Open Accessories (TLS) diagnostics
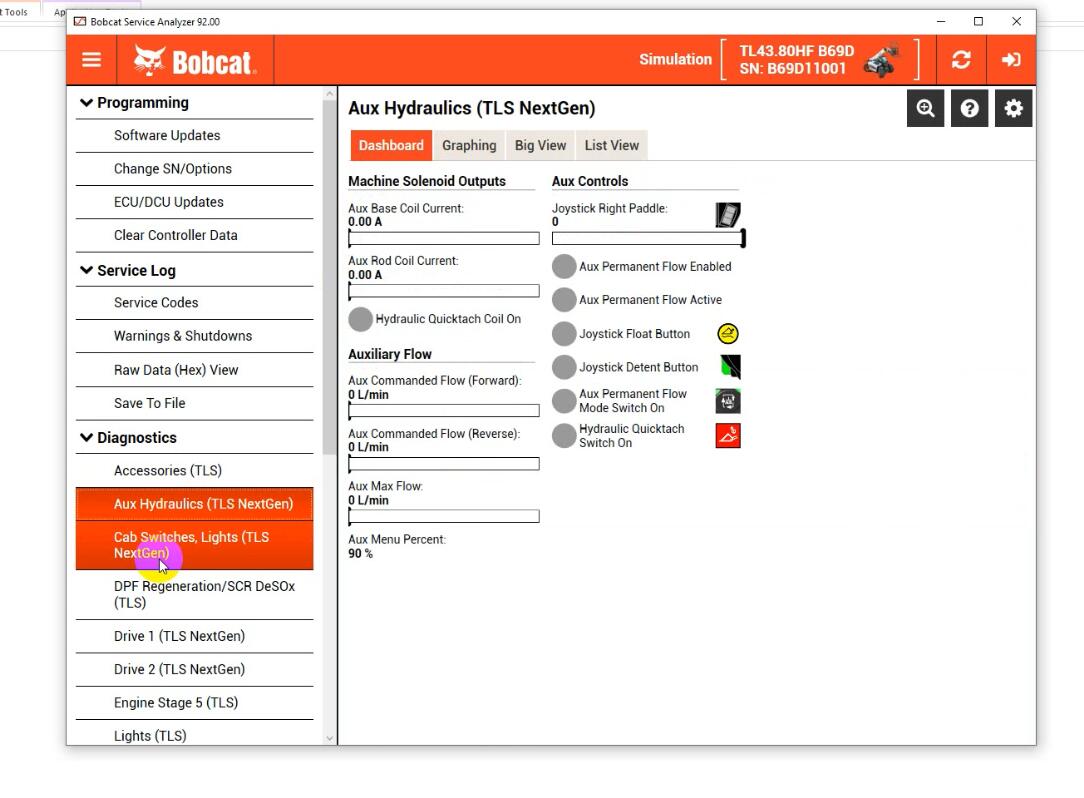Screen dimensions: 1084x798 [x=194, y=471]
